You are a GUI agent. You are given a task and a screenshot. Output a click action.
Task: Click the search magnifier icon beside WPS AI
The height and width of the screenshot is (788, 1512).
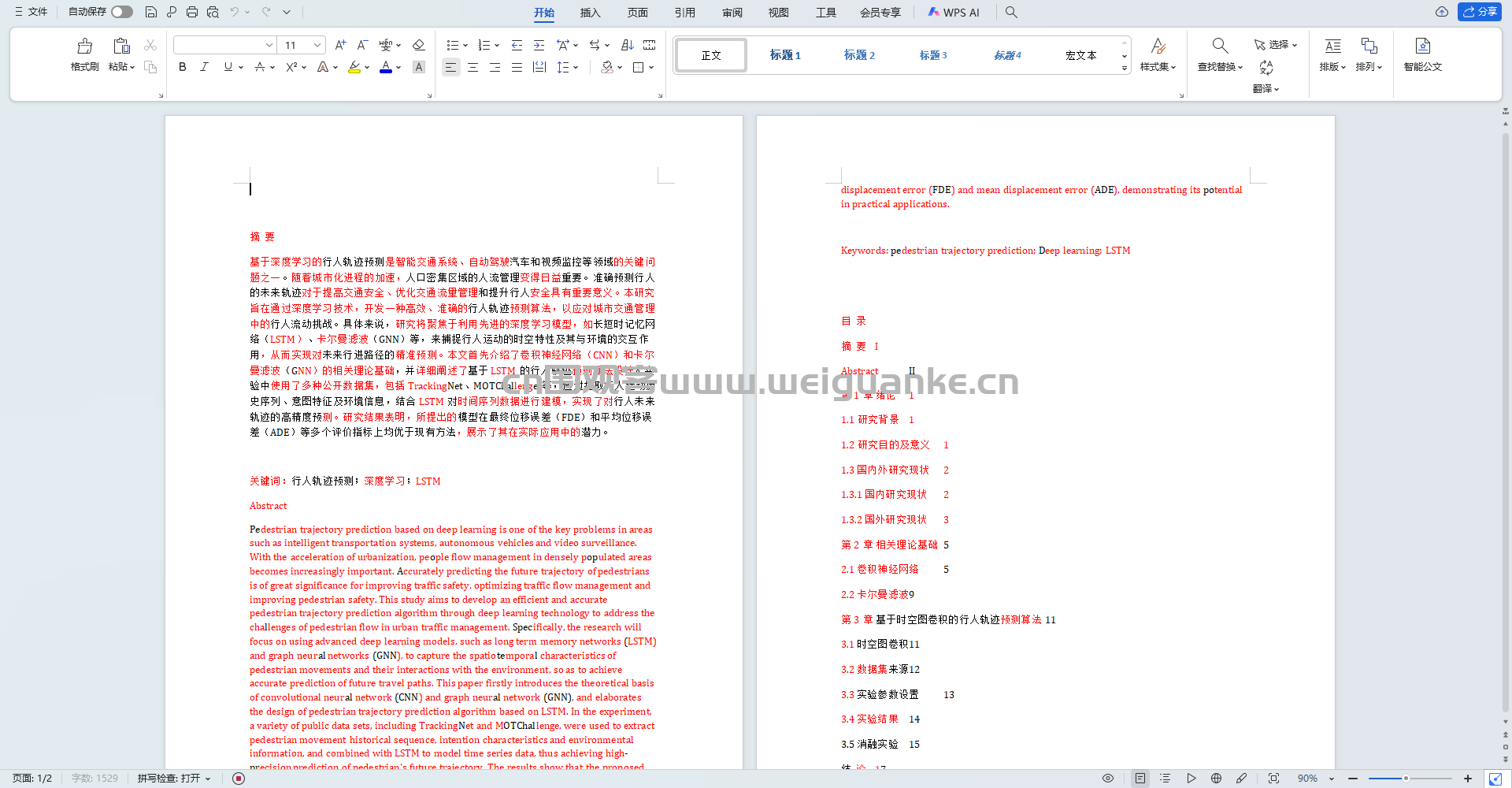pos(1011,12)
